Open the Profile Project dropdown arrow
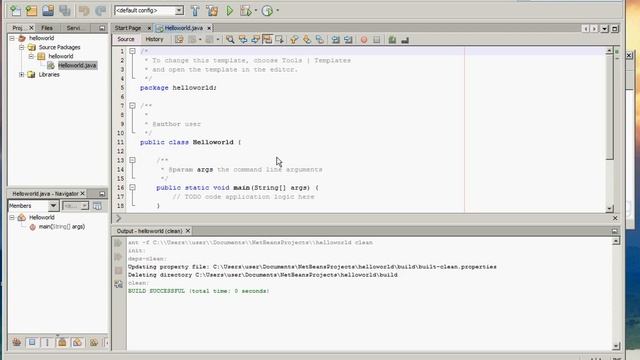 click(278, 11)
